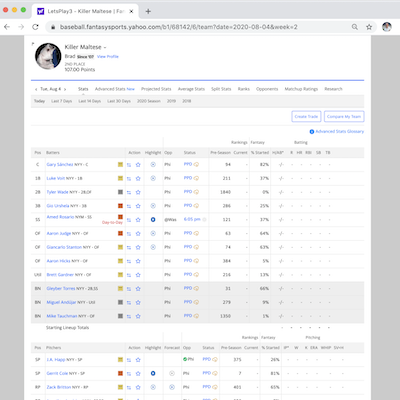Toggle watchlist star for Gary Sánchez
This screenshot has height=400, width=400.
pyautogui.click(x=138, y=165)
